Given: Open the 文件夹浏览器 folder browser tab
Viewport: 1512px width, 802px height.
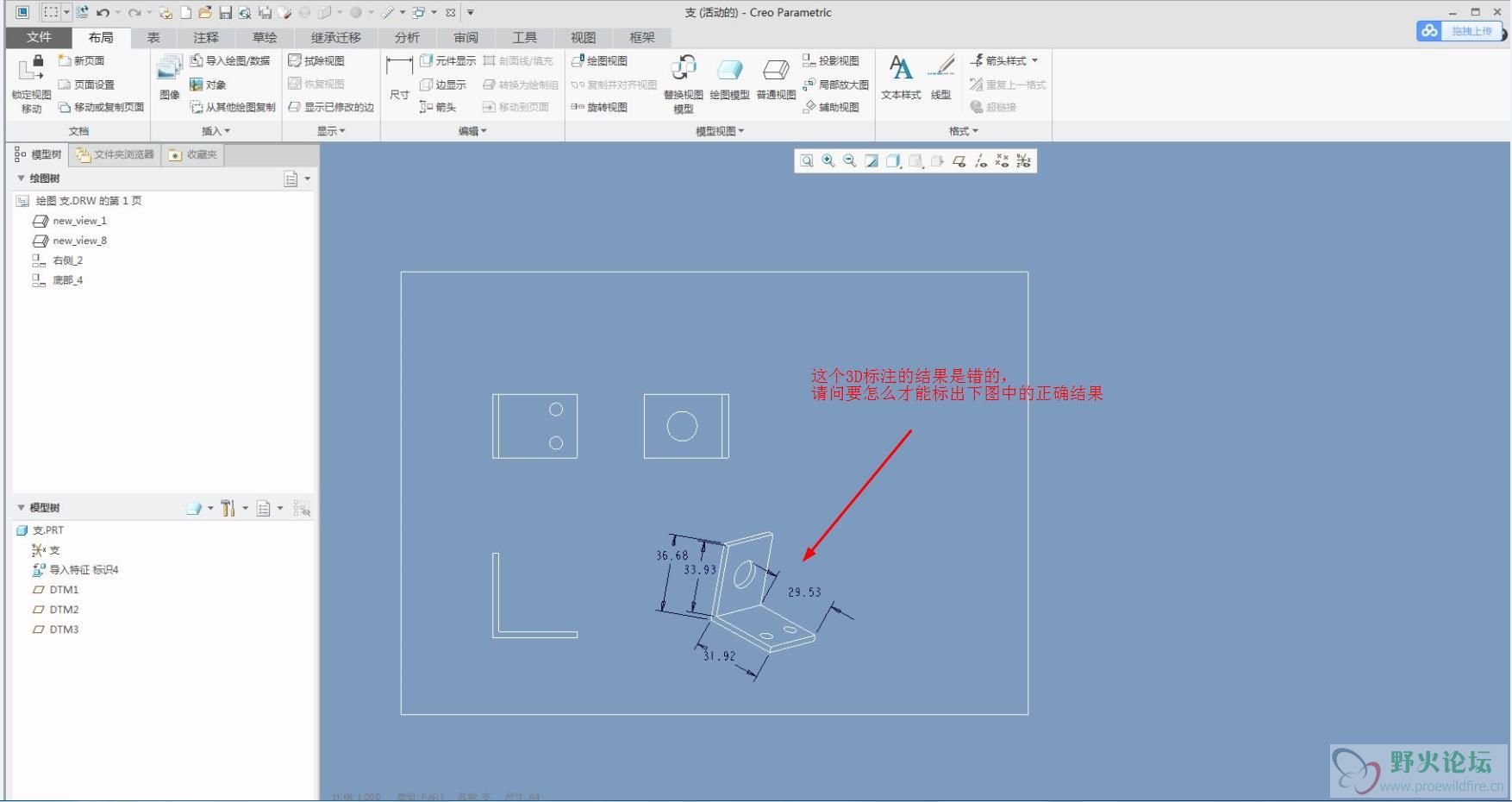Looking at the screenshot, I should tap(116, 154).
